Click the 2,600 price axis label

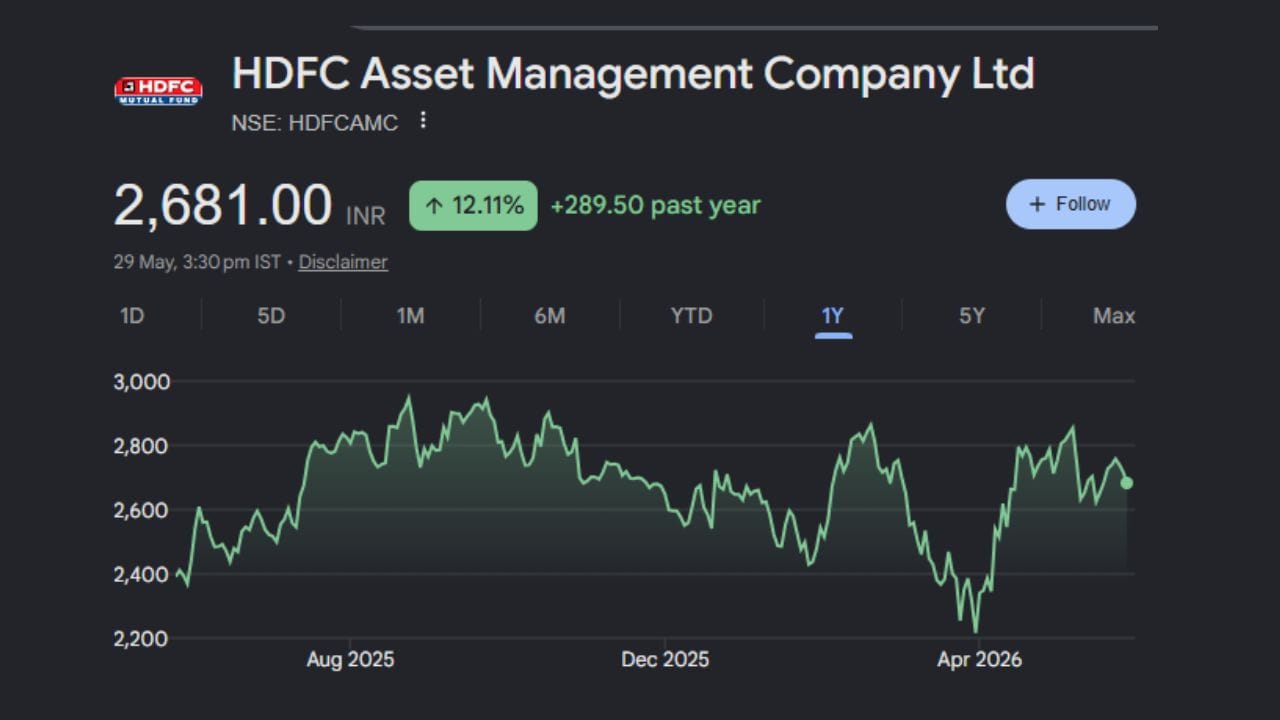[142, 510]
